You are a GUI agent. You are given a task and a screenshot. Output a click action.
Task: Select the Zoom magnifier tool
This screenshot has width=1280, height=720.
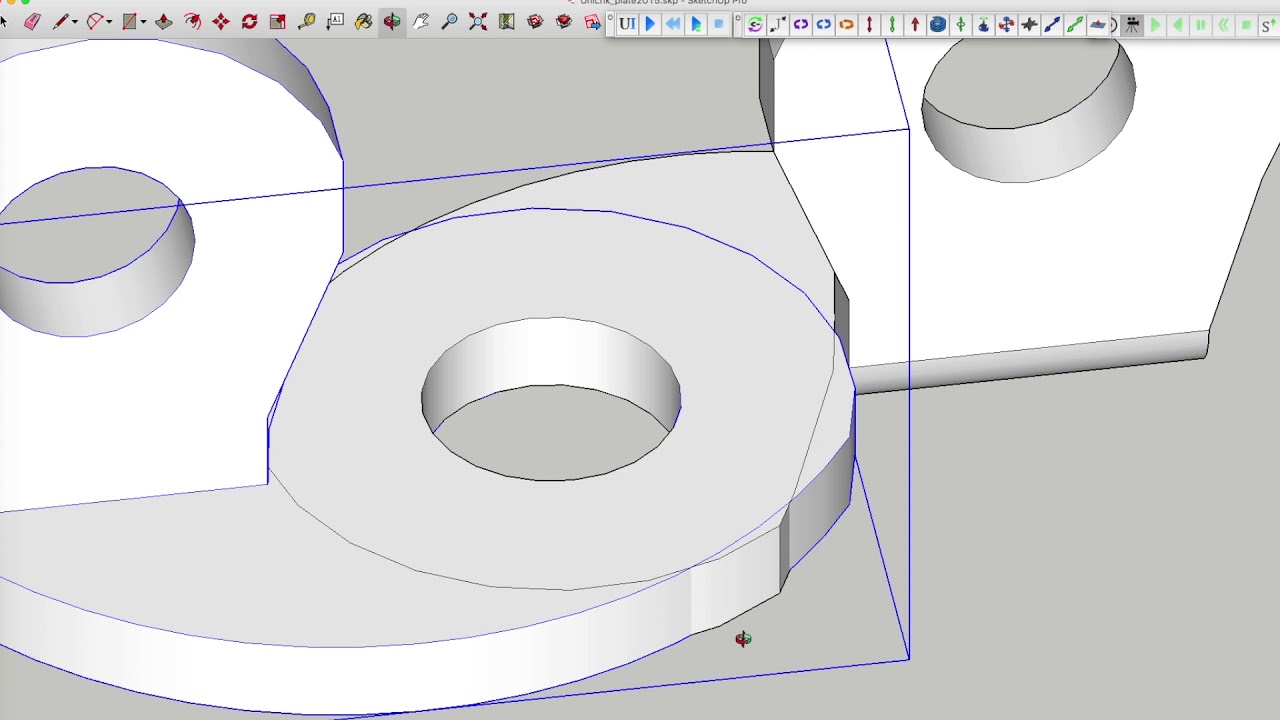[x=449, y=21]
